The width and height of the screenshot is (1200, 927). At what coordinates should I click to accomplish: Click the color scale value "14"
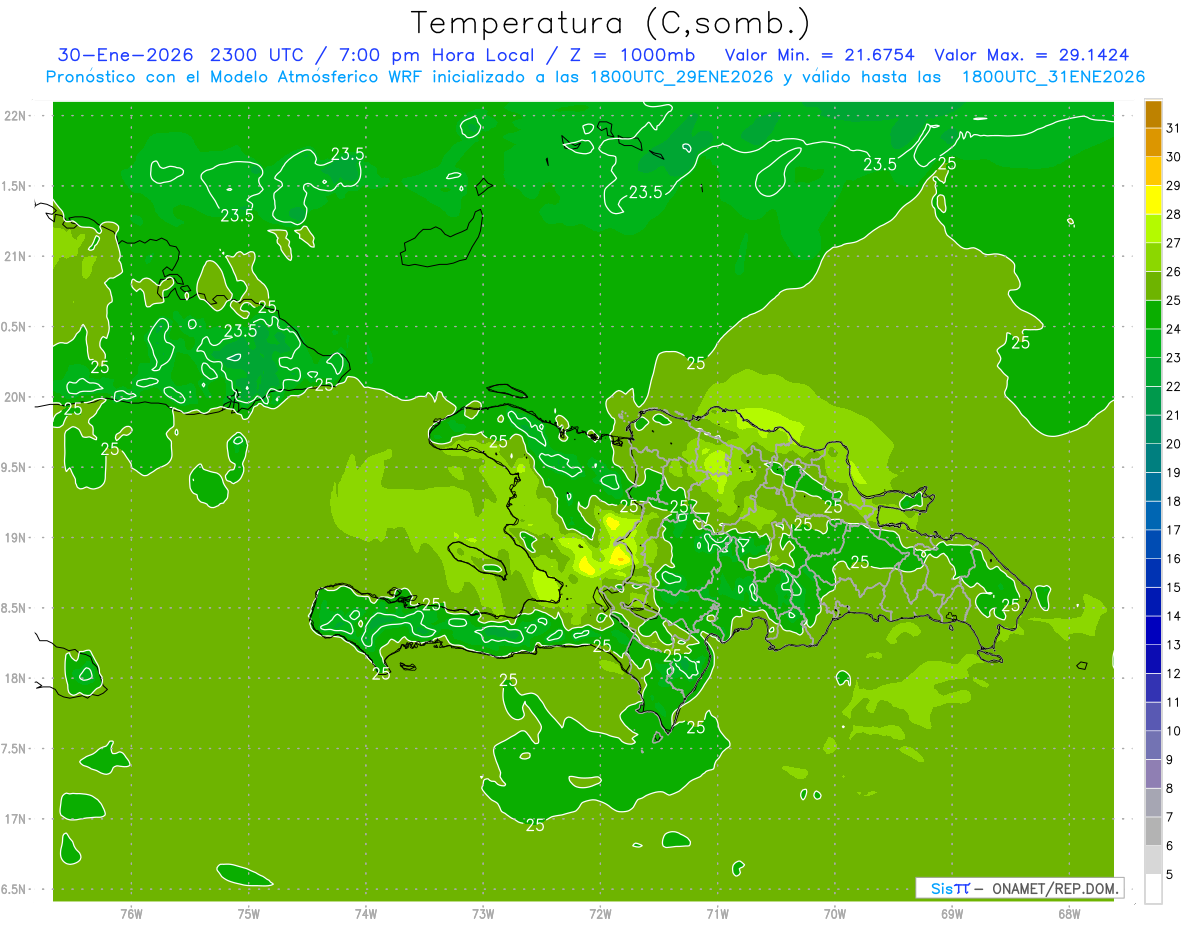1173,616
